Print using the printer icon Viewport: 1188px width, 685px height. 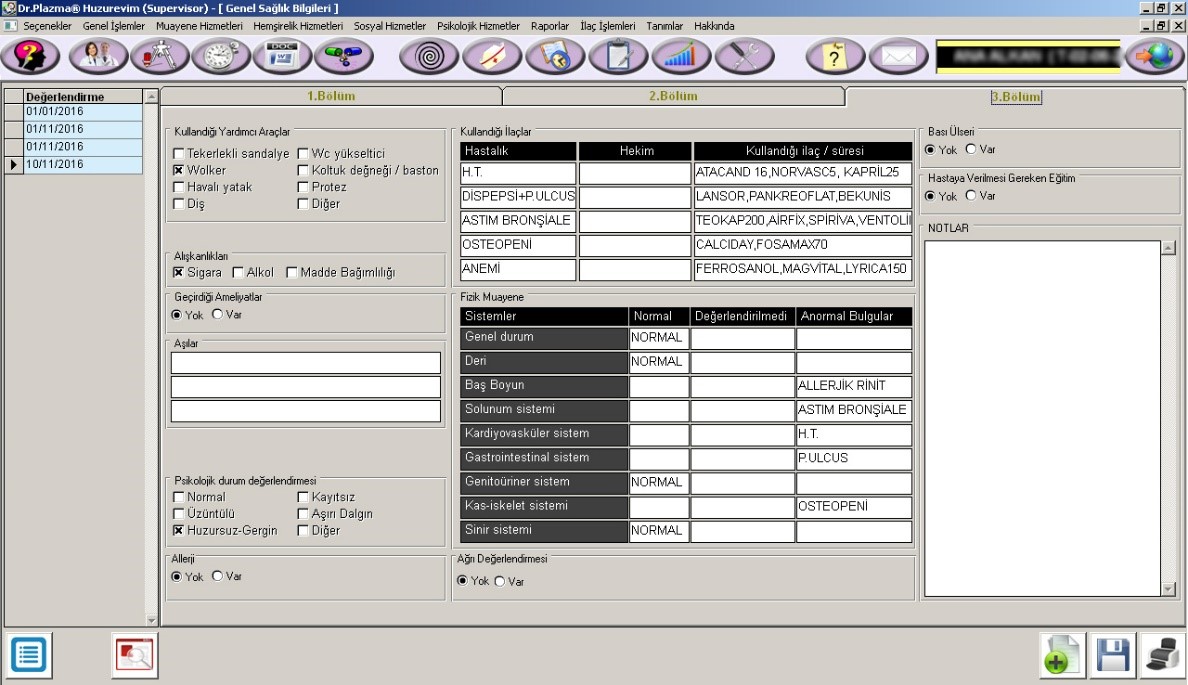coord(1162,655)
